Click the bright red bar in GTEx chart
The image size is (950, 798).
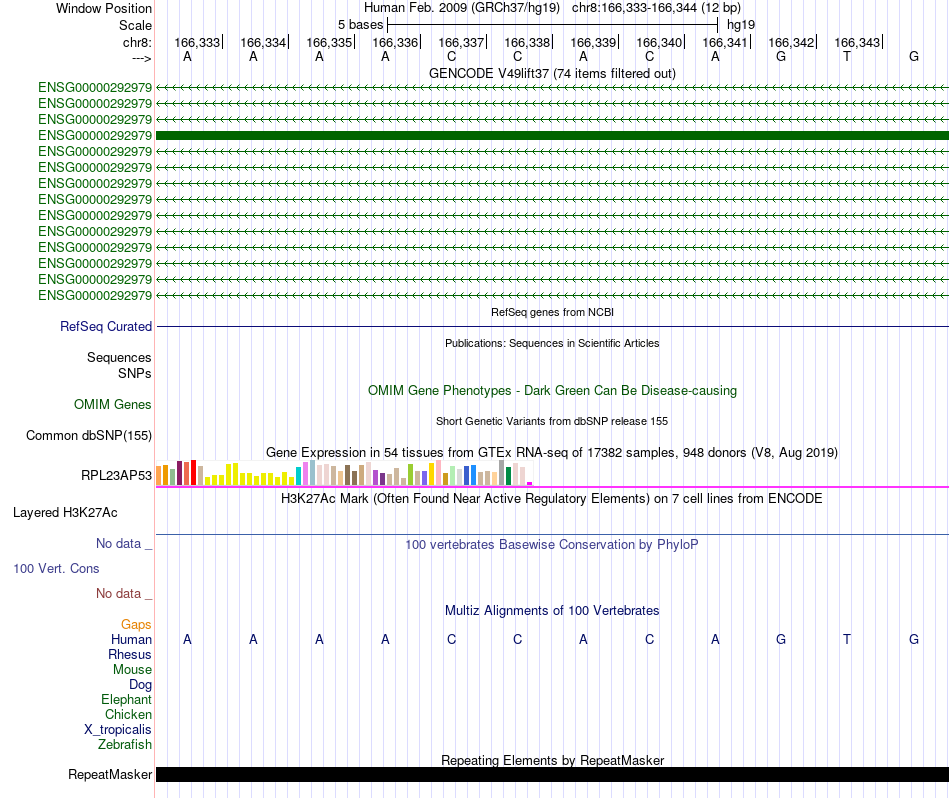click(193, 473)
